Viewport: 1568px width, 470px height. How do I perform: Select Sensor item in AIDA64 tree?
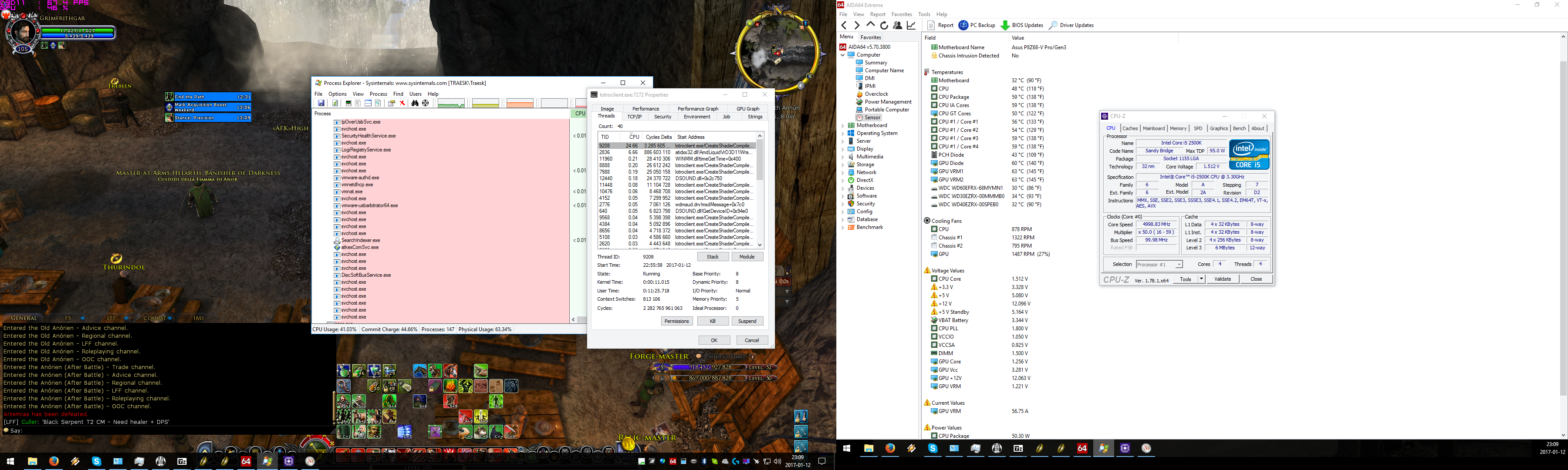(x=872, y=117)
